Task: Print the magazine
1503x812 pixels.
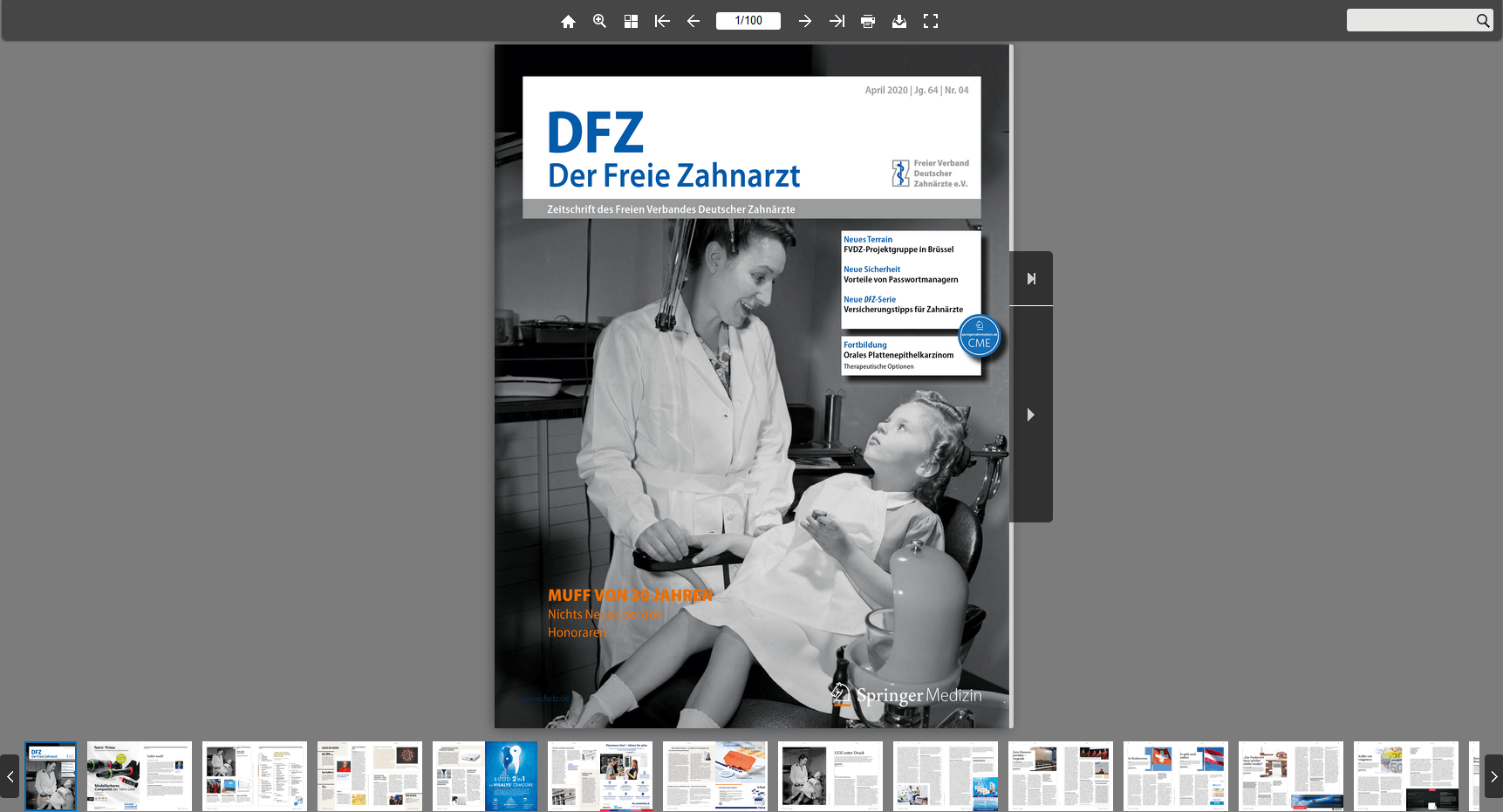Action: (x=868, y=21)
